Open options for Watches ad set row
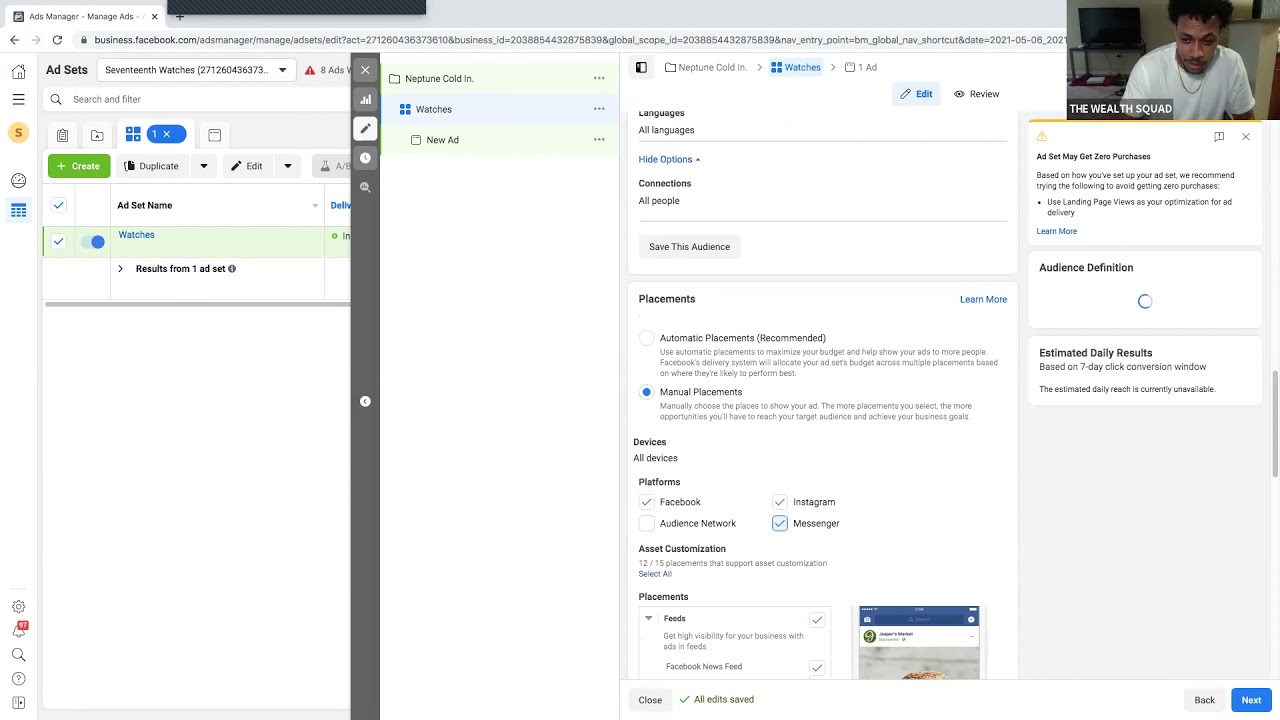This screenshot has height=720, width=1280. click(599, 109)
